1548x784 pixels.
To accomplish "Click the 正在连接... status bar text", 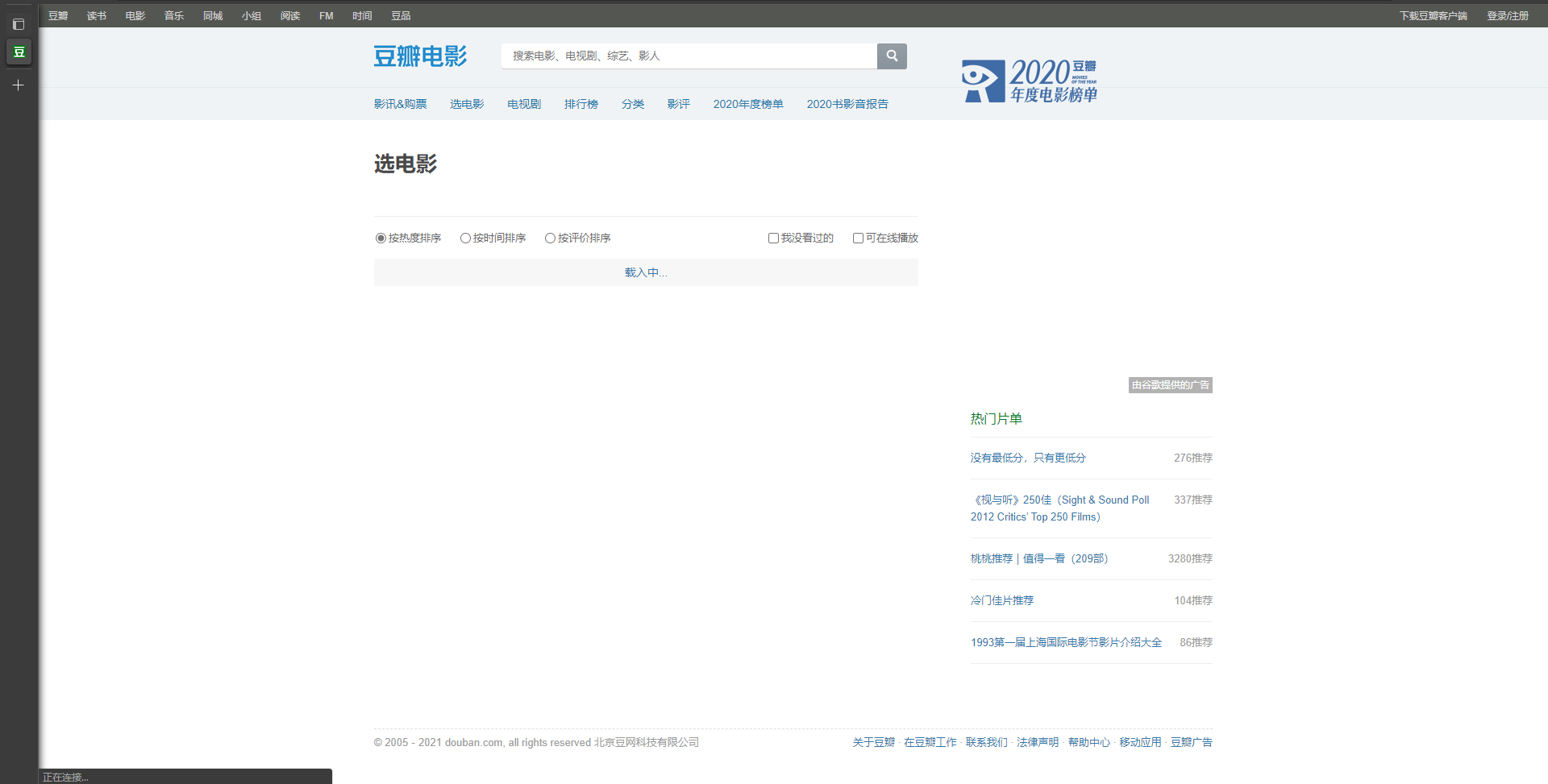I will (x=65, y=778).
